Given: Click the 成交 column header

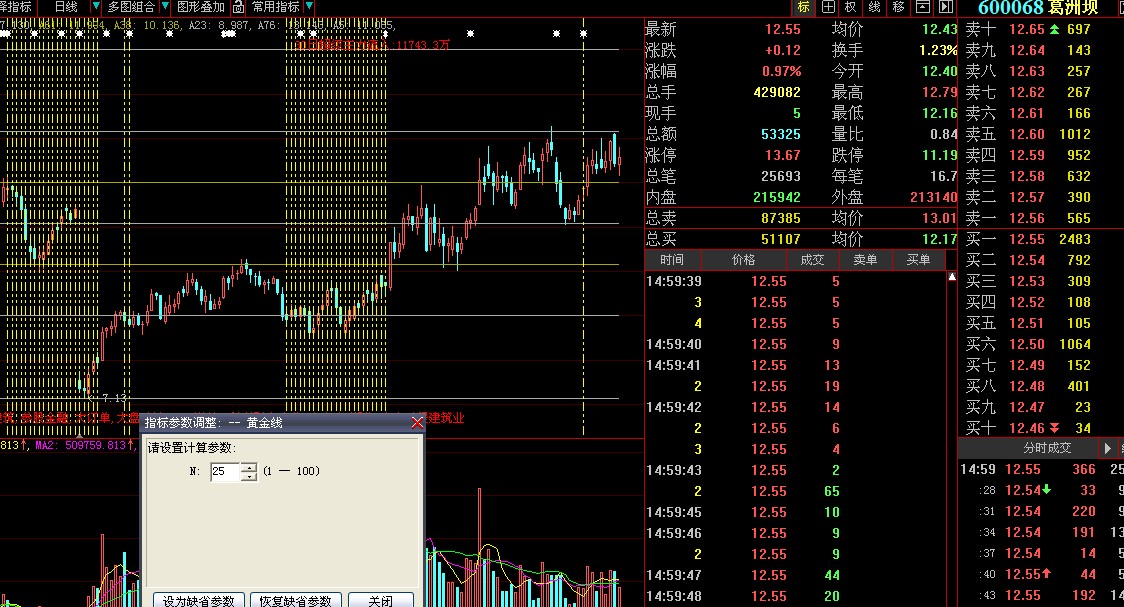Looking at the screenshot, I should click(812, 260).
